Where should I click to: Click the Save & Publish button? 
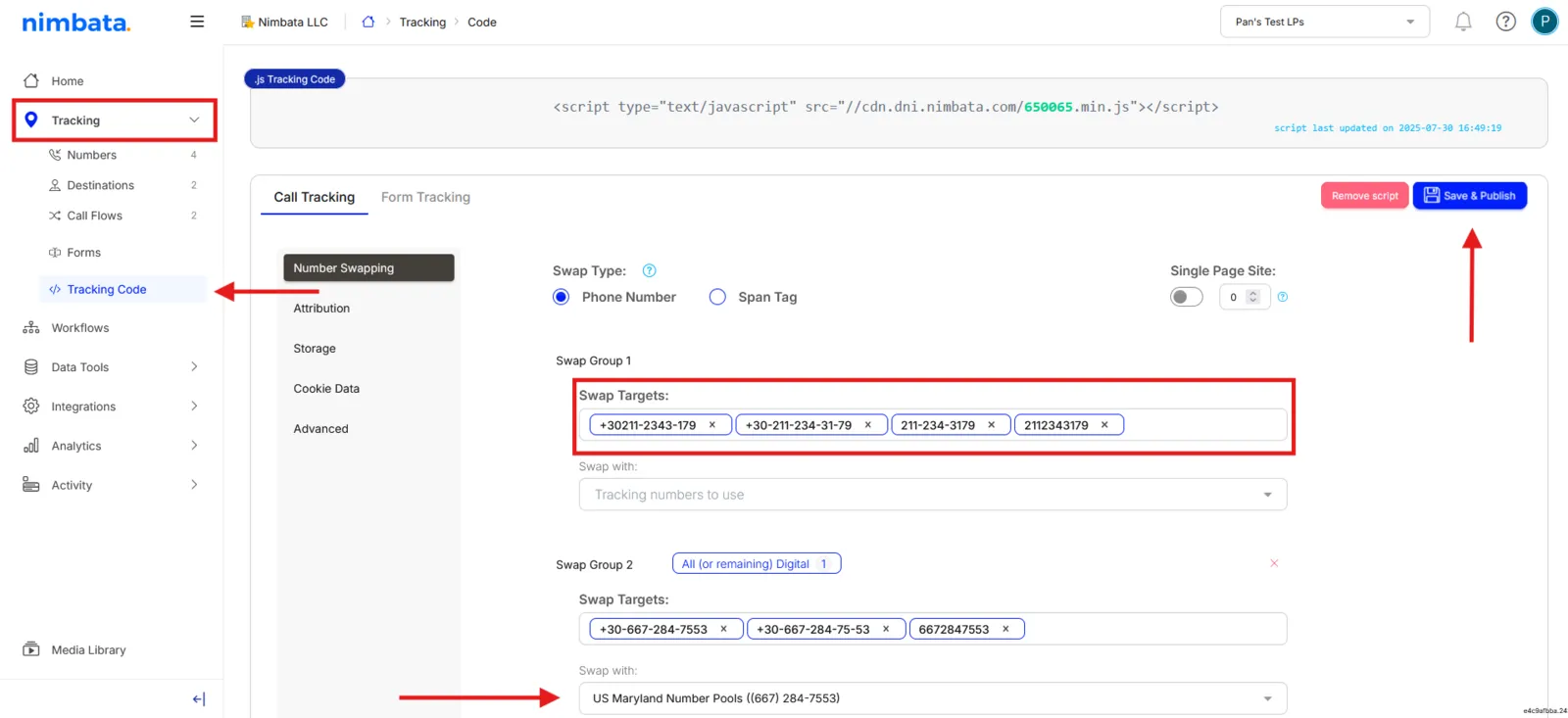(1470, 196)
